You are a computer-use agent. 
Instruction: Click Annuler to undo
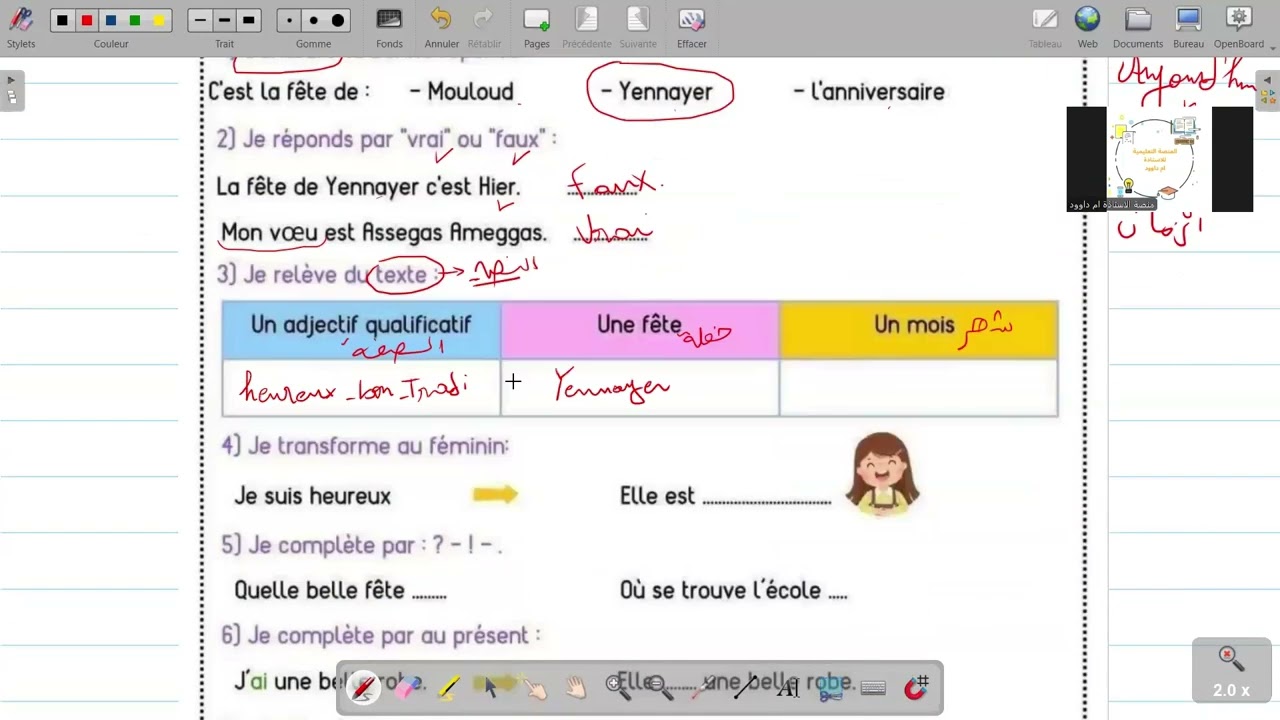[441, 27]
